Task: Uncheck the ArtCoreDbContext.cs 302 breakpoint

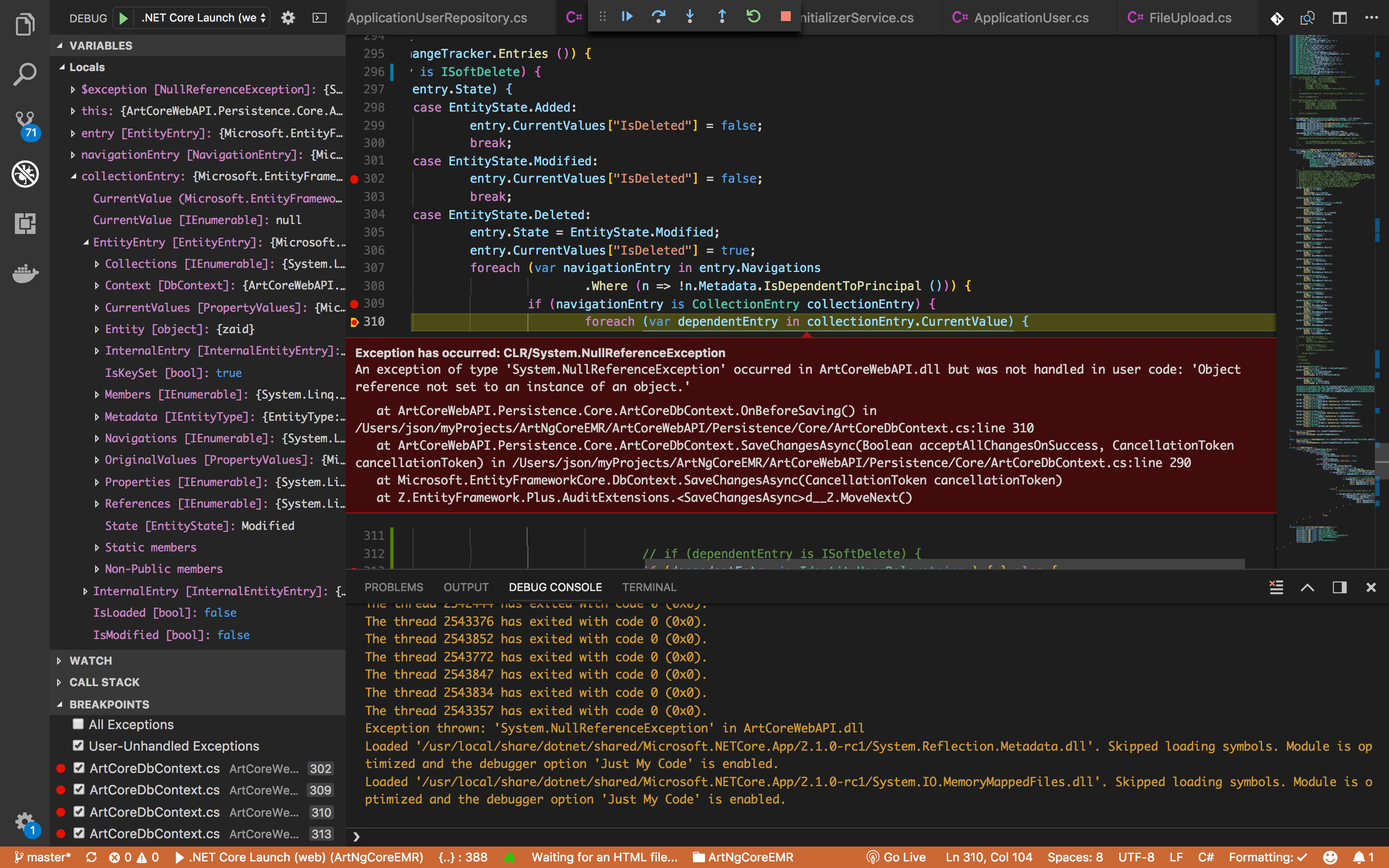Action: click(79, 768)
